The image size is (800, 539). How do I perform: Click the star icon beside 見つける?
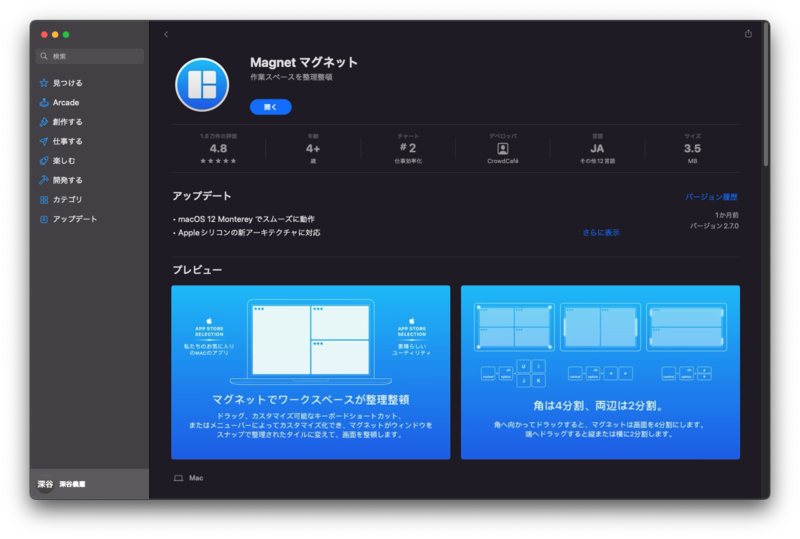(44, 83)
